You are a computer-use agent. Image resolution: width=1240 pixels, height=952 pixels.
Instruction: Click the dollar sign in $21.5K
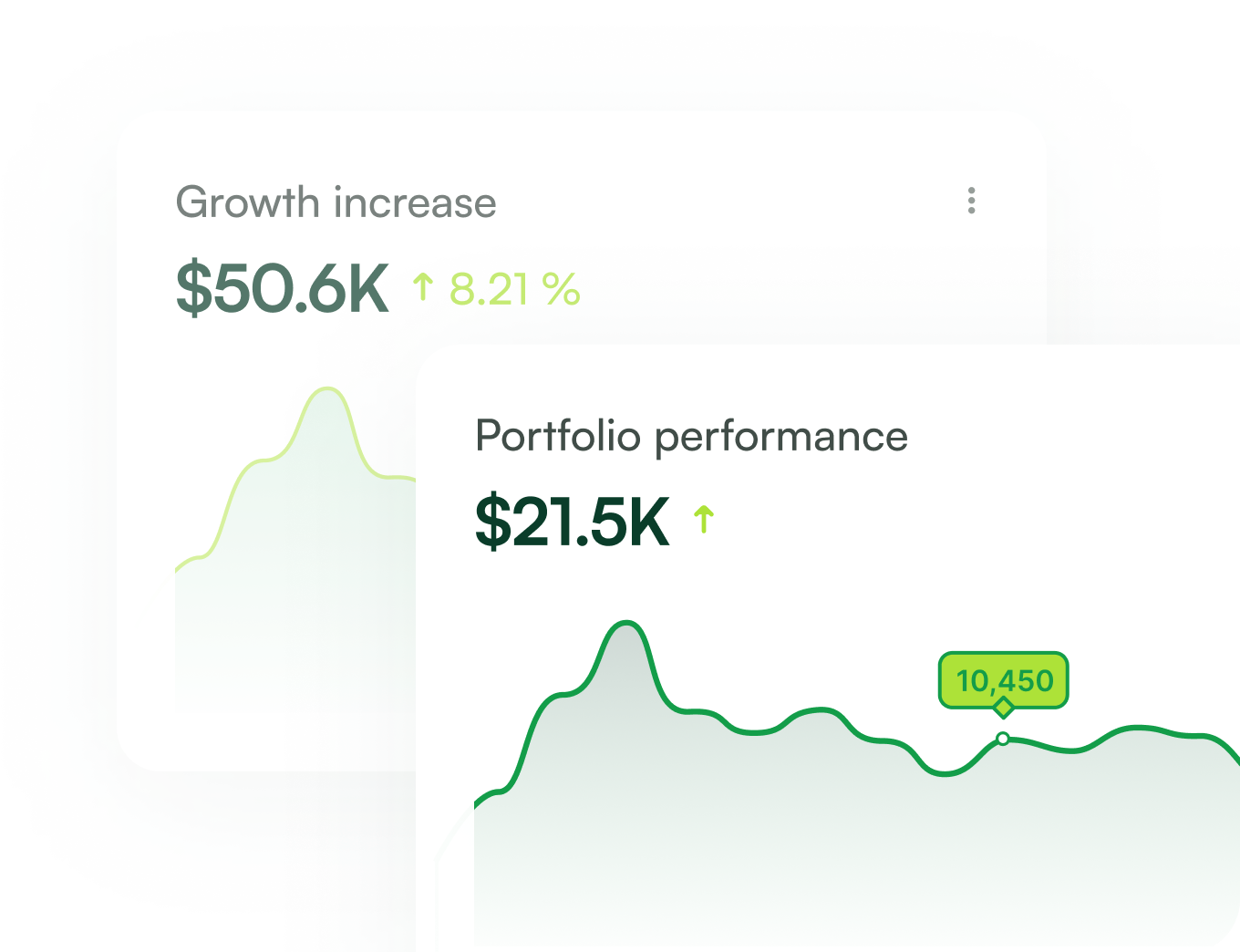(x=493, y=522)
